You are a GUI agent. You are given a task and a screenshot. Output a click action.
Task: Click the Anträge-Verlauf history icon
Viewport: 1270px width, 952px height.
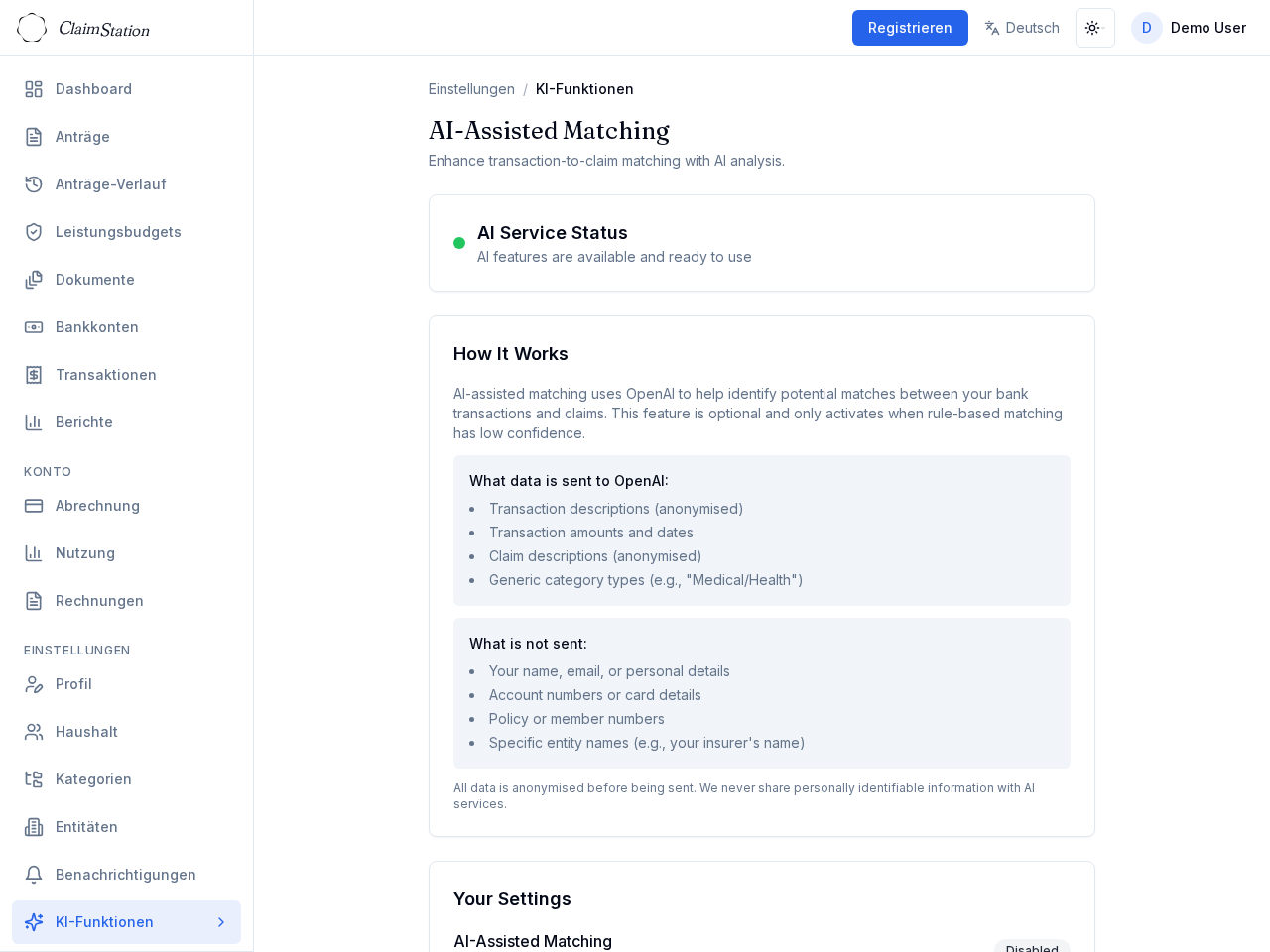coord(34,184)
